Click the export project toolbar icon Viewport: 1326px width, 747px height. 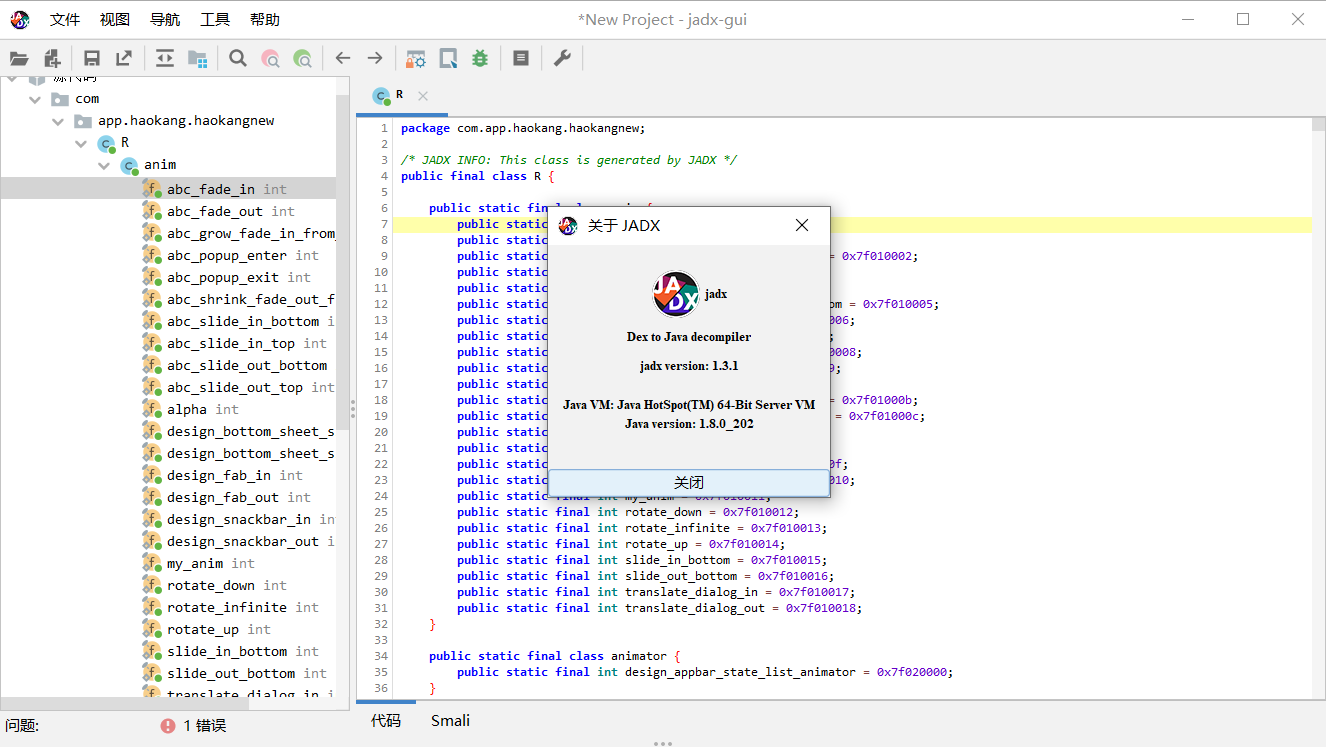(x=124, y=58)
